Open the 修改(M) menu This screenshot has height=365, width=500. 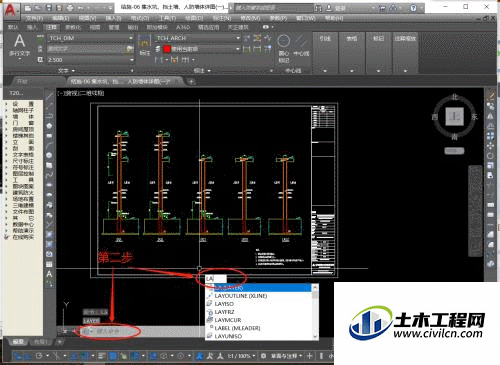pyautogui.click(x=250, y=18)
